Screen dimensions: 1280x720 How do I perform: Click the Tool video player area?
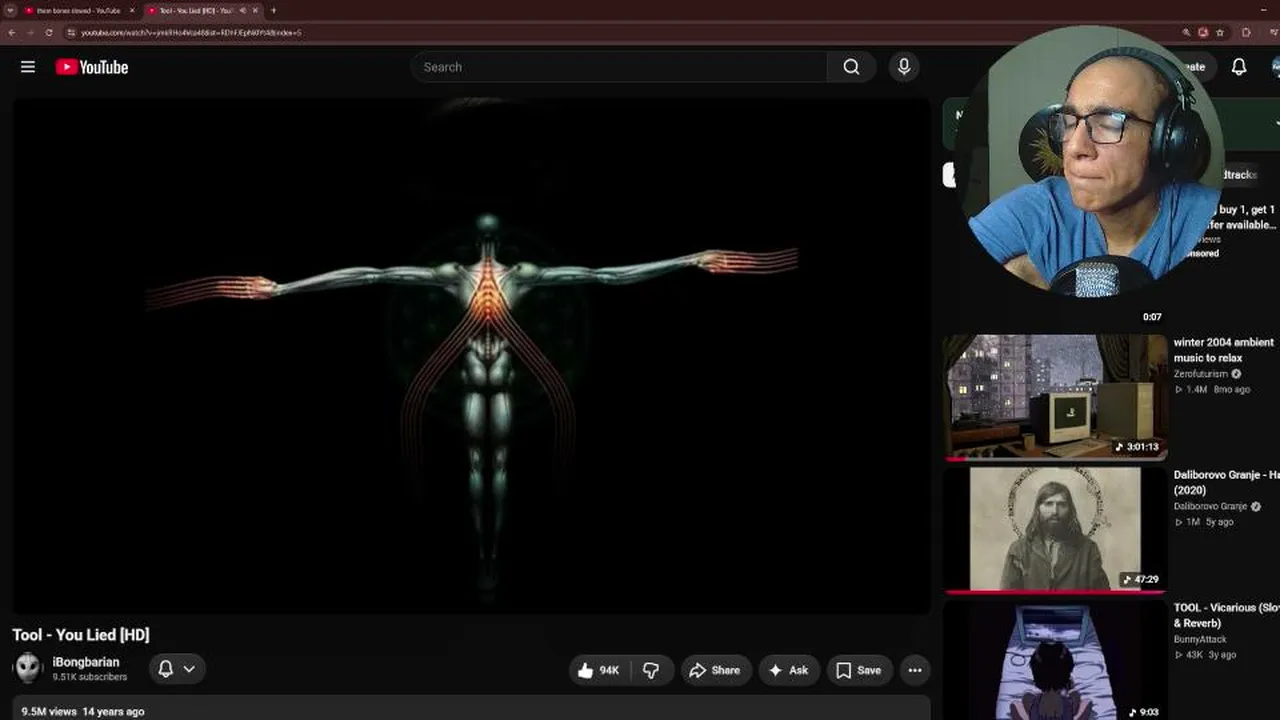click(471, 356)
